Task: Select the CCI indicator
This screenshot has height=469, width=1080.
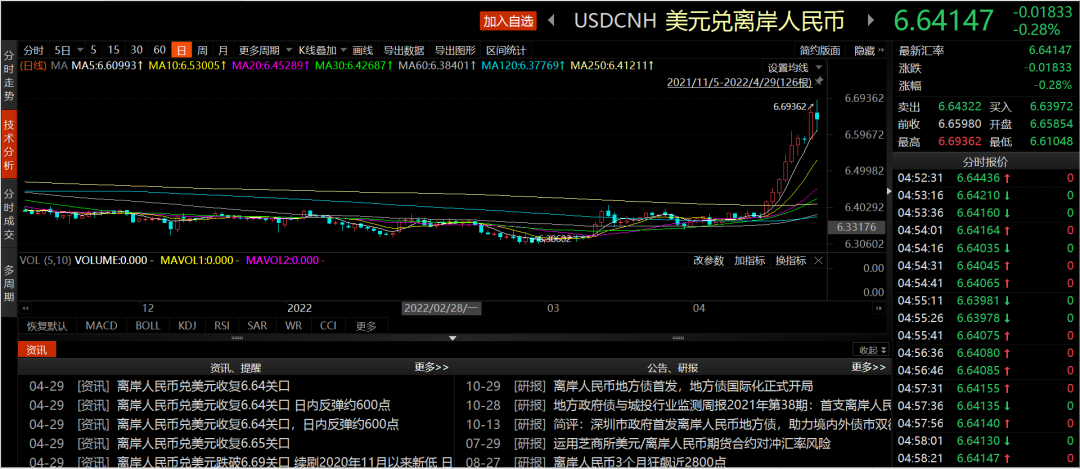Action: pyautogui.click(x=329, y=326)
